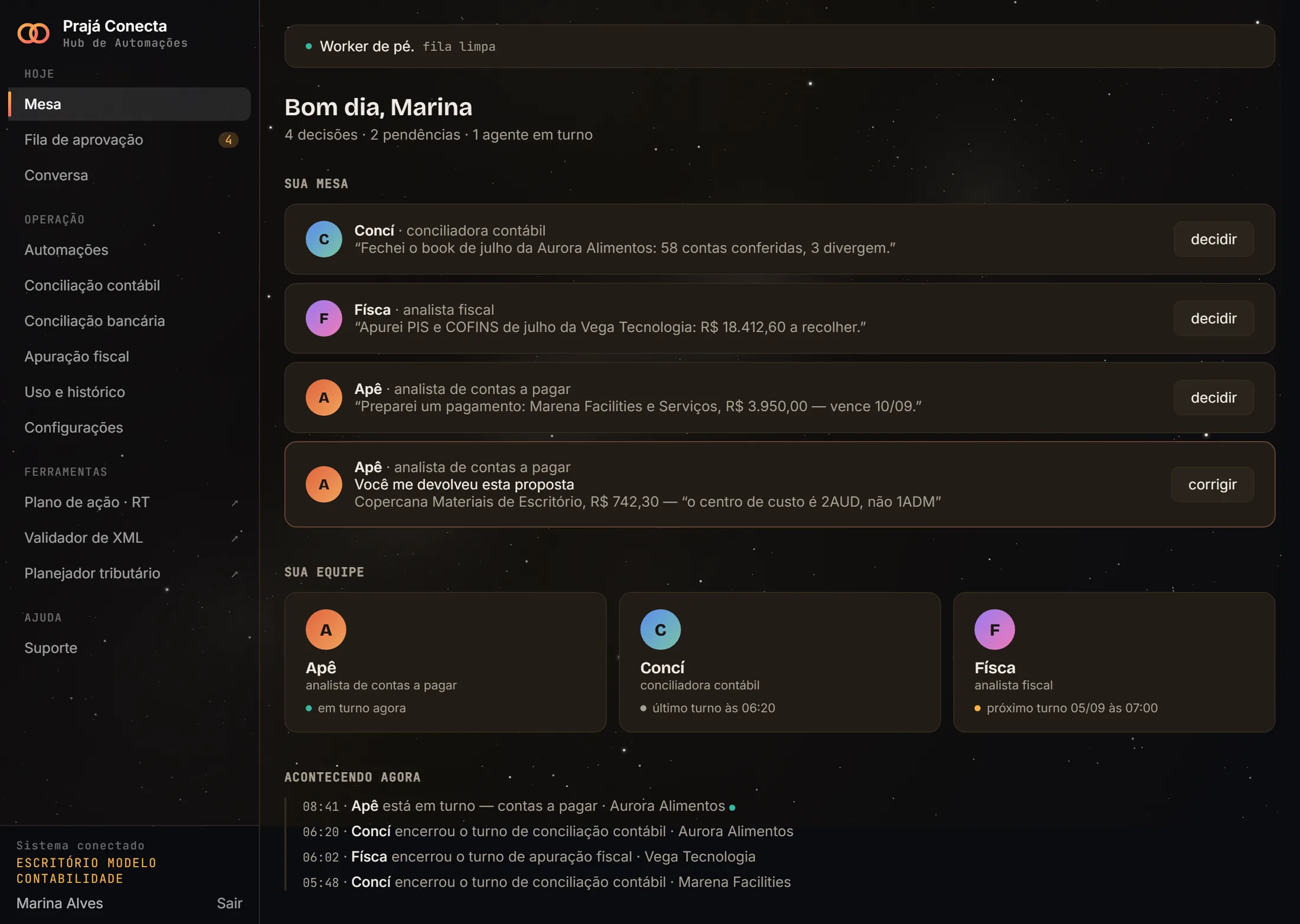Navigate to Conciliação contábil
The width and height of the screenshot is (1300, 924).
click(x=129, y=285)
